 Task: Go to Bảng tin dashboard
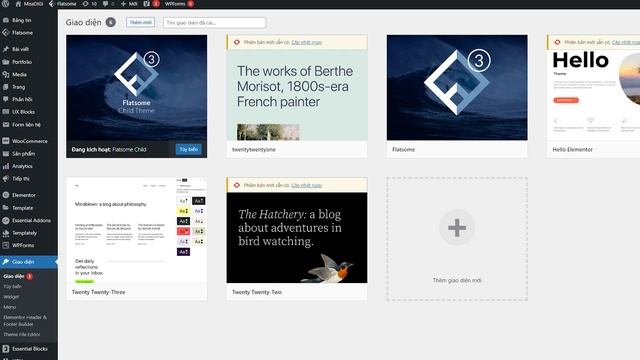click(x=29, y=20)
